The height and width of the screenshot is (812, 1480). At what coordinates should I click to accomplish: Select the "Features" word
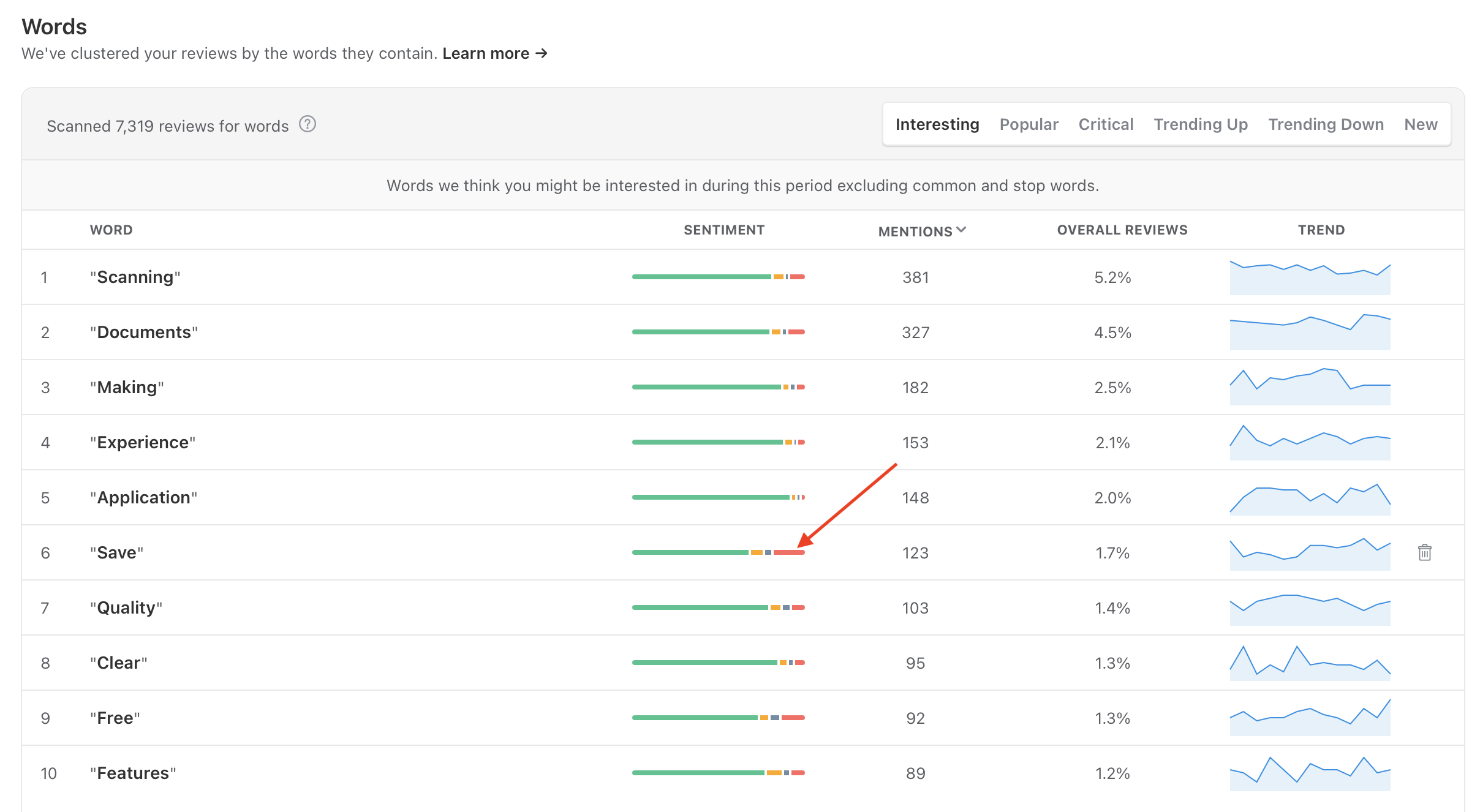133,773
